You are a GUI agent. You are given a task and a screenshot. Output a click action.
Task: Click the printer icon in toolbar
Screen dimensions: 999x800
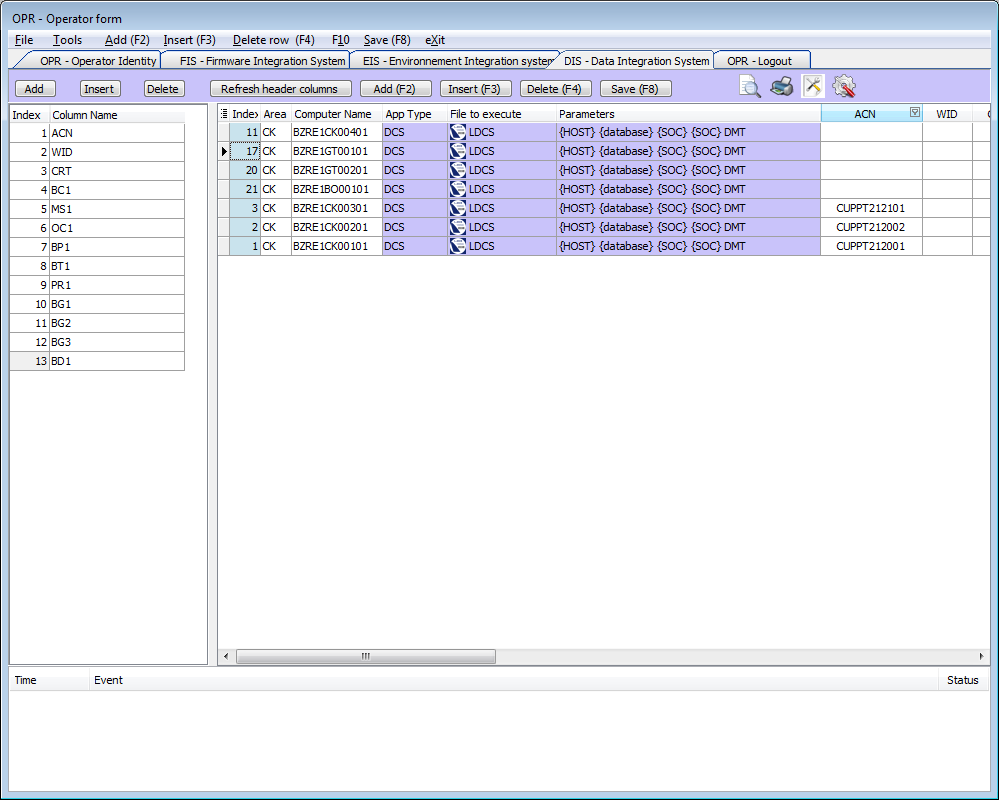[781, 87]
